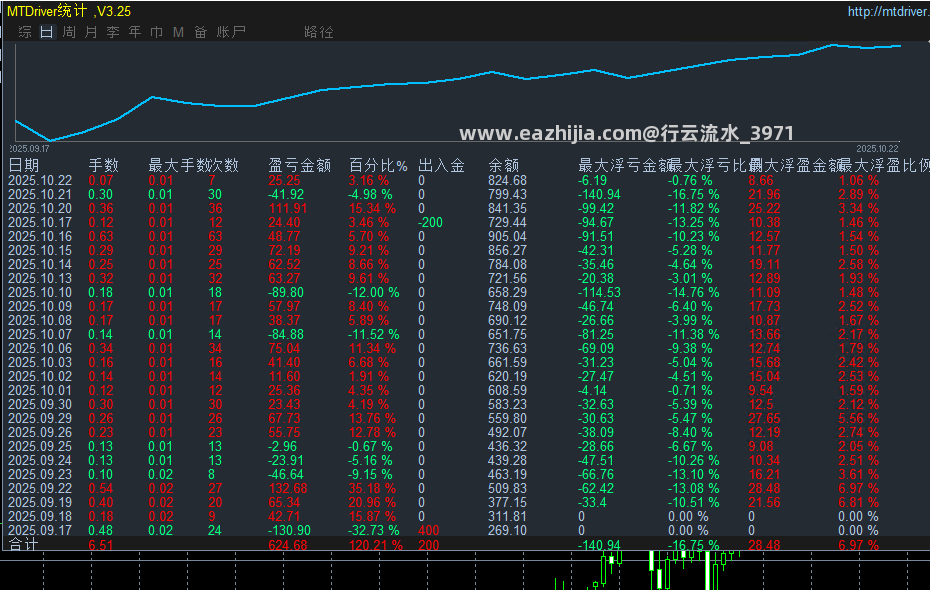Screen dimensions: 930x590
Task: Click the 余额 column header
Action: (504, 165)
